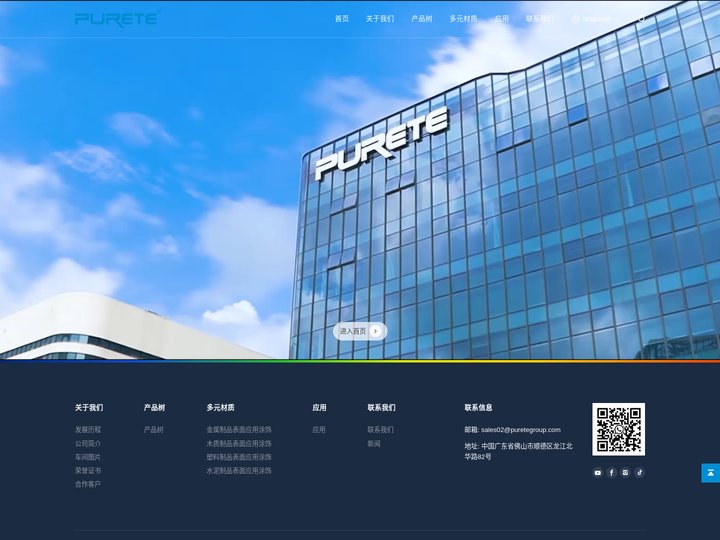Screen dimensions: 720x540
Task: Open 应用 in the top navigation
Action: click(x=501, y=19)
